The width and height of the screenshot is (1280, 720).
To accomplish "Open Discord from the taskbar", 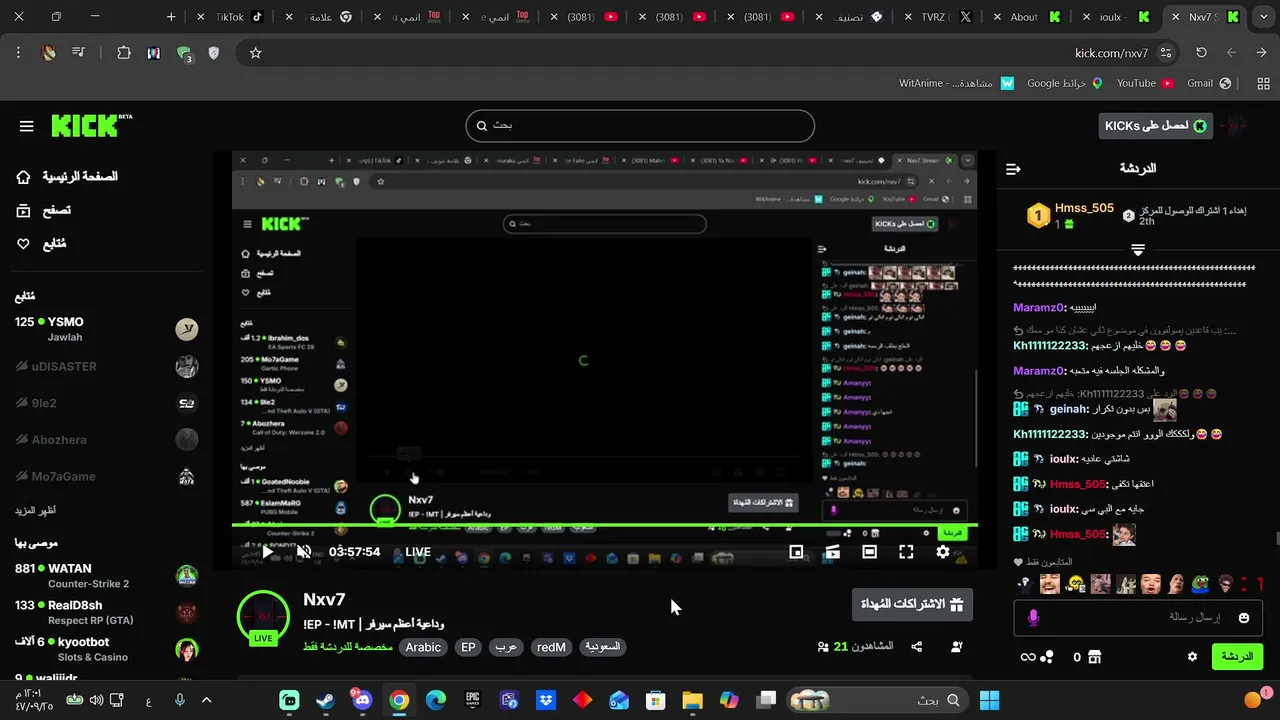I will pos(361,700).
